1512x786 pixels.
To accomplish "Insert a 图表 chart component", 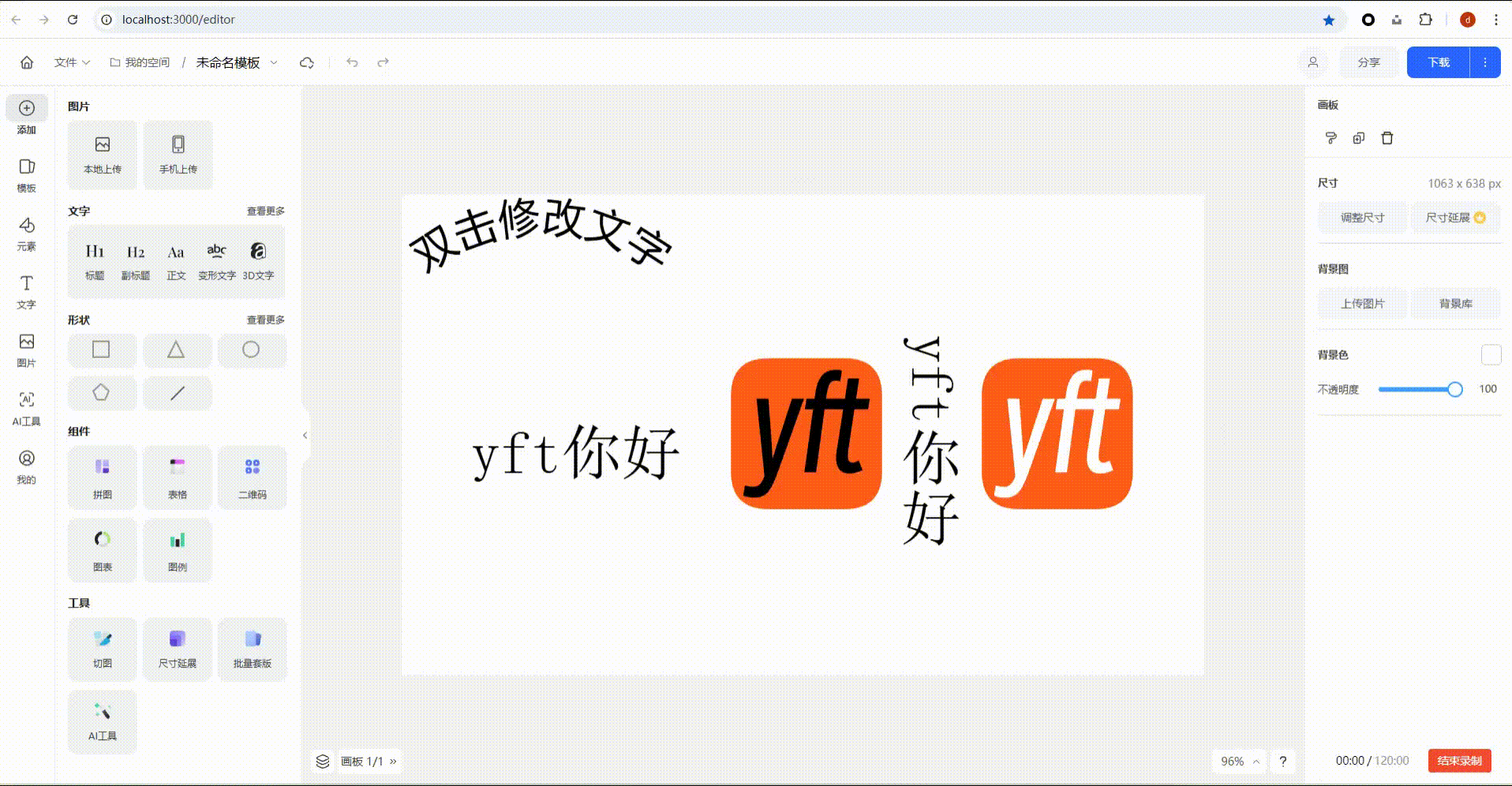I will (102, 550).
